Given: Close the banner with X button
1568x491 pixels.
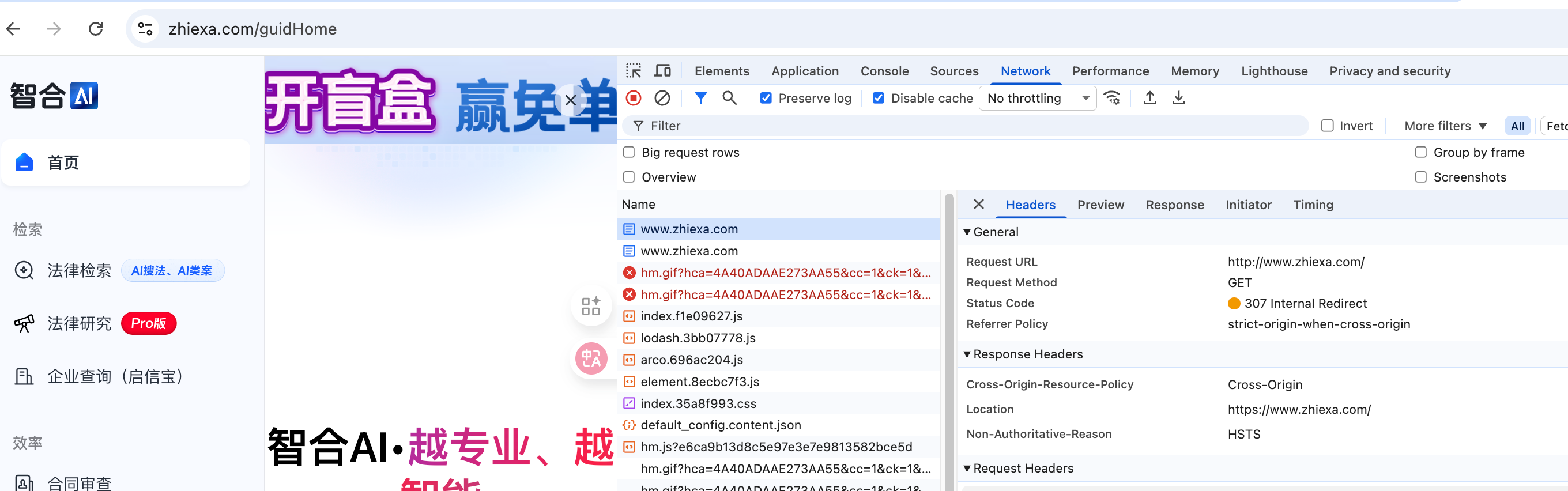Looking at the screenshot, I should coord(570,100).
